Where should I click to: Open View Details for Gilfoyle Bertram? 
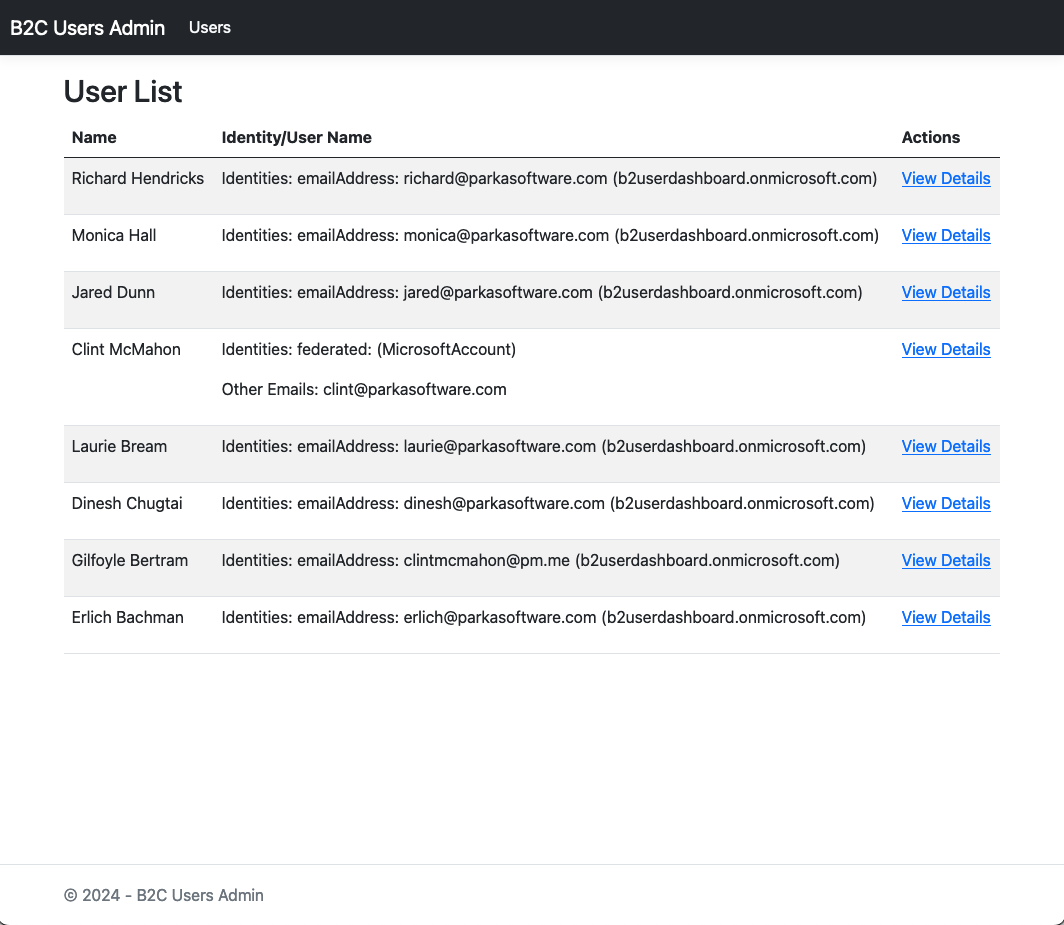click(x=946, y=561)
